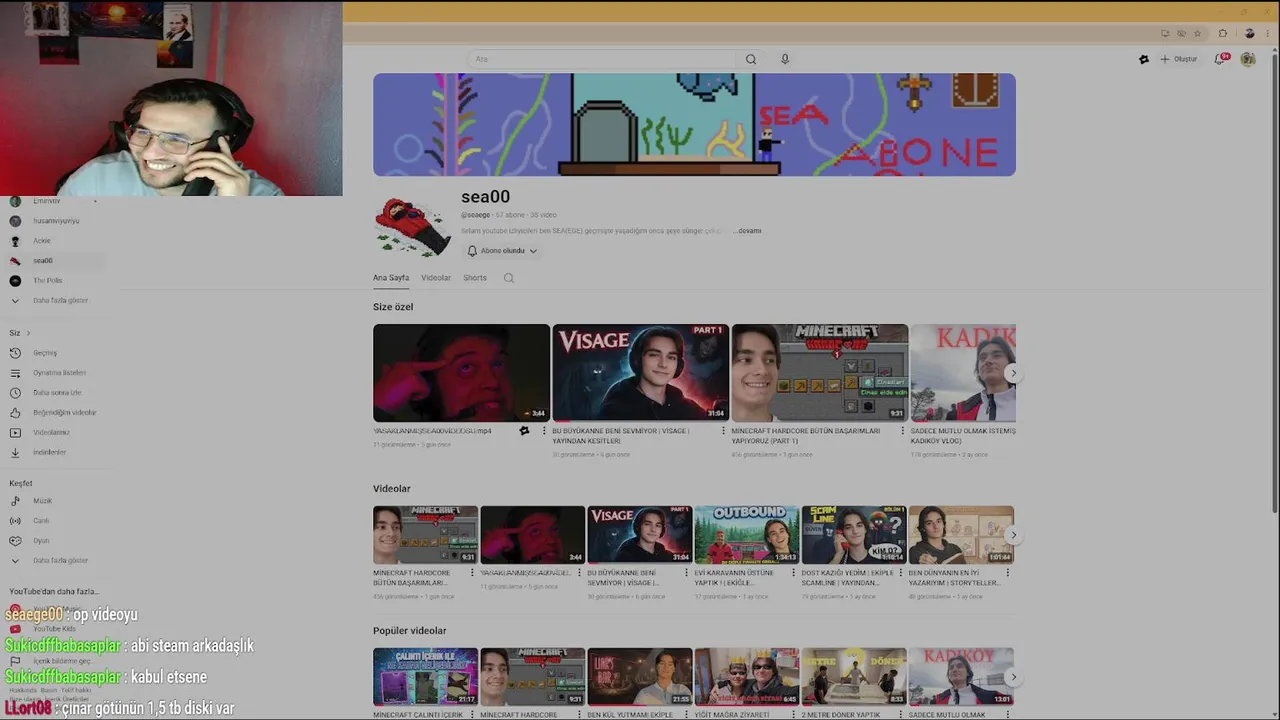Play BEN DÜNYANIN EN İYİ YAZARIYIM thumbnail
This screenshot has width=1280, height=720.
click(x=961, y=535)
